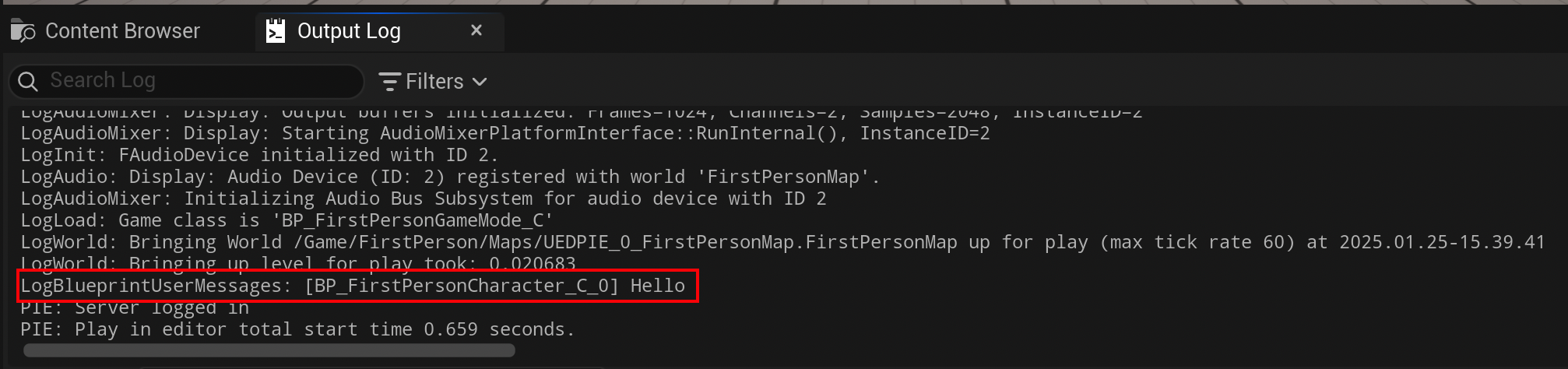Click the 'PIE: Server logged in' line
Viewport: 1568px width, 369px height.
pyautogui.click(x=135, y=308)
